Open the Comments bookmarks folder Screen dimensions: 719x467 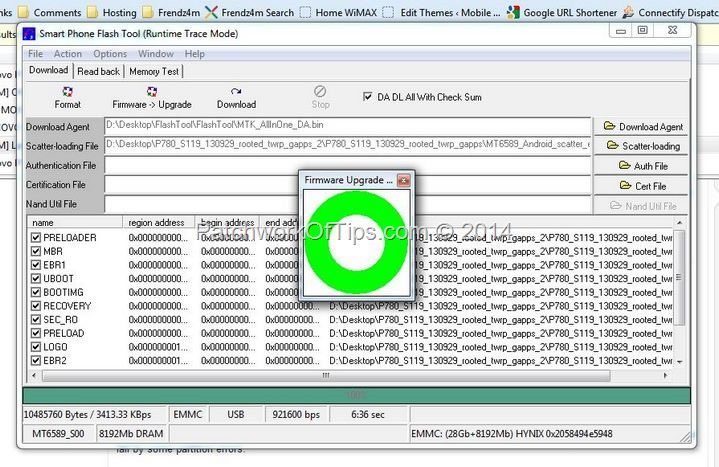(50, 12)
